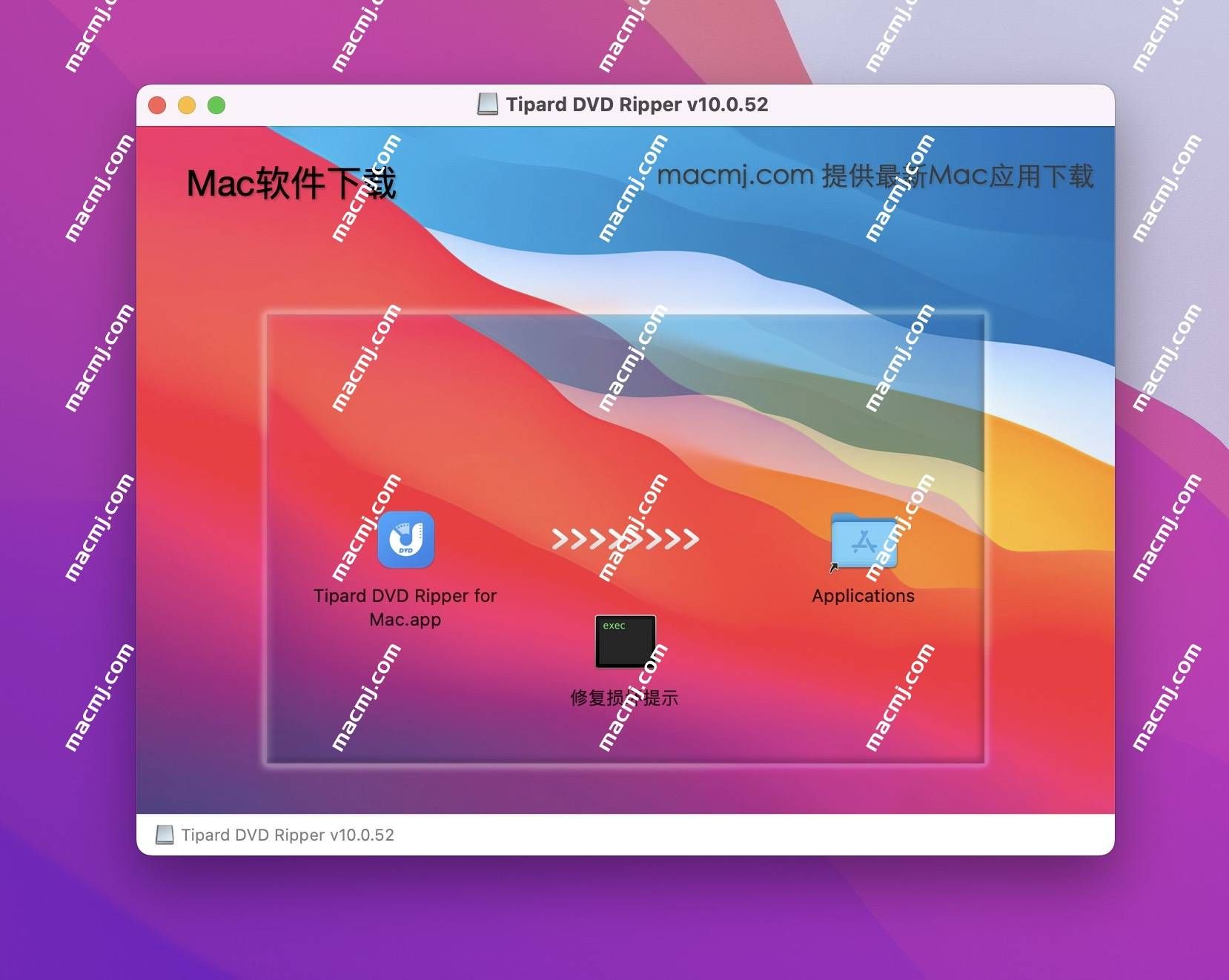Click the Applications folder shortcut icon

click(x=864, y=541)
